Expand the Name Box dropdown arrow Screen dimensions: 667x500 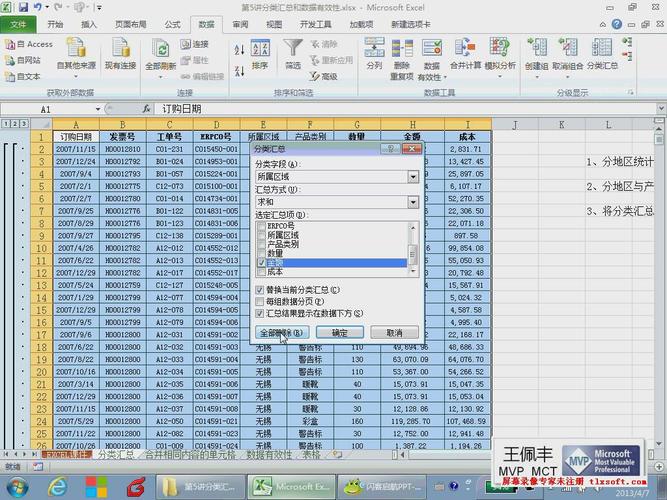click(x=98, y=109)
